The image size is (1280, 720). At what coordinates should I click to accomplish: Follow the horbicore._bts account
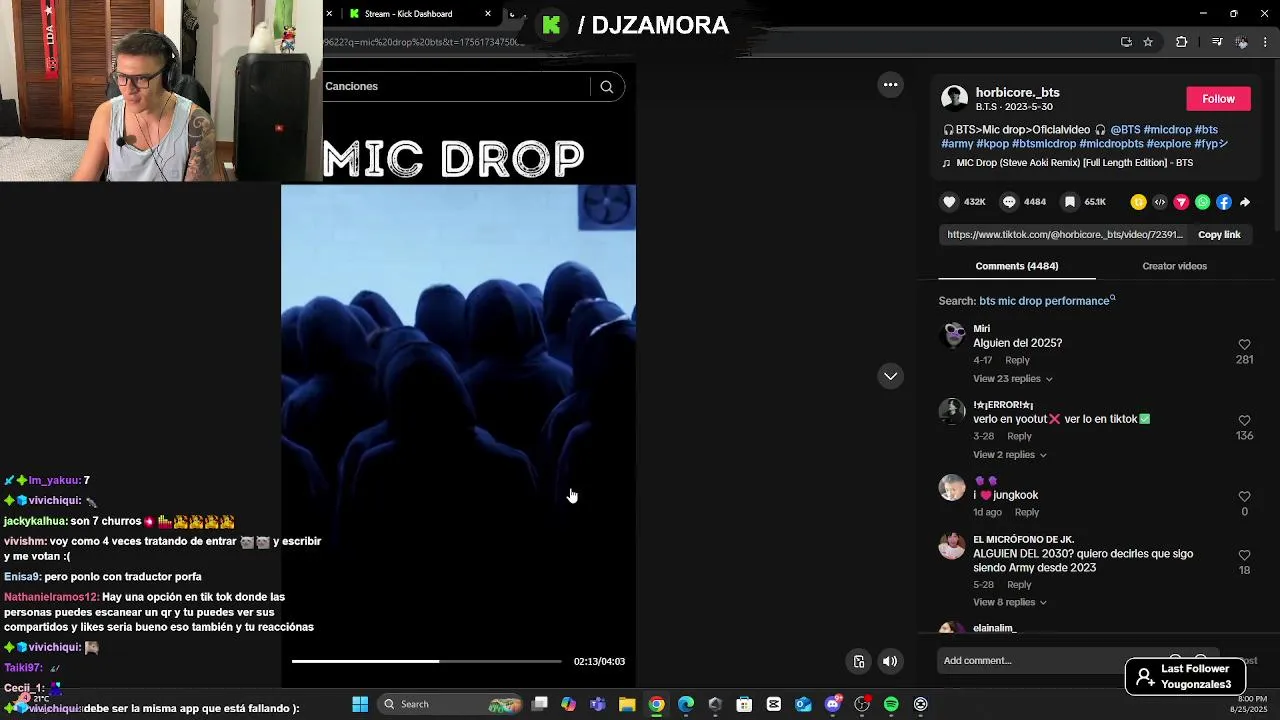pos(1218,98)
